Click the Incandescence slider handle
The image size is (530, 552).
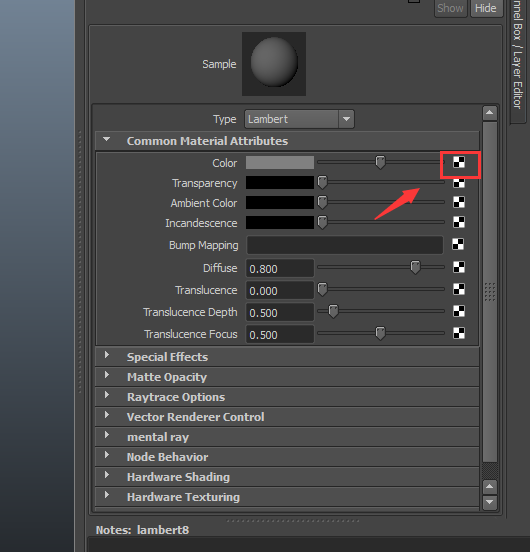click(322, 222)
